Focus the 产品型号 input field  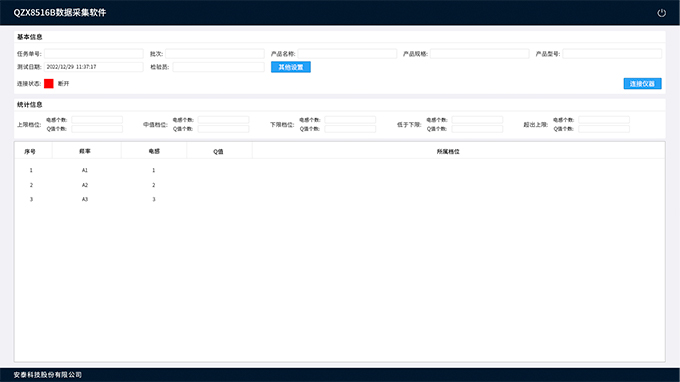tap(612, 54)
